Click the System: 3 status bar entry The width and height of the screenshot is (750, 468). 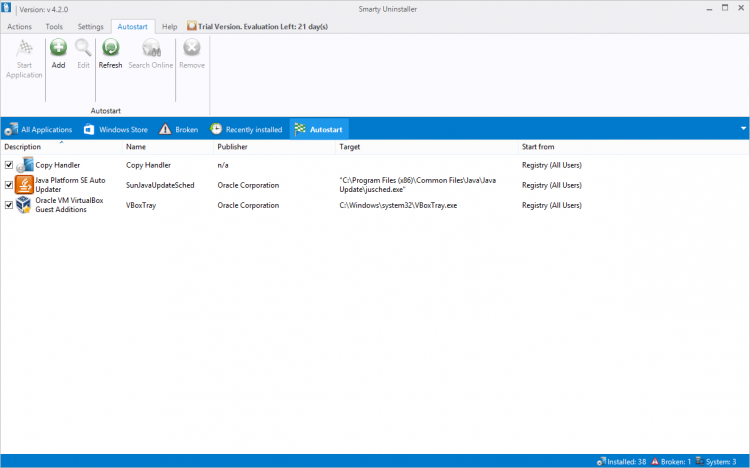coord(716,462)
